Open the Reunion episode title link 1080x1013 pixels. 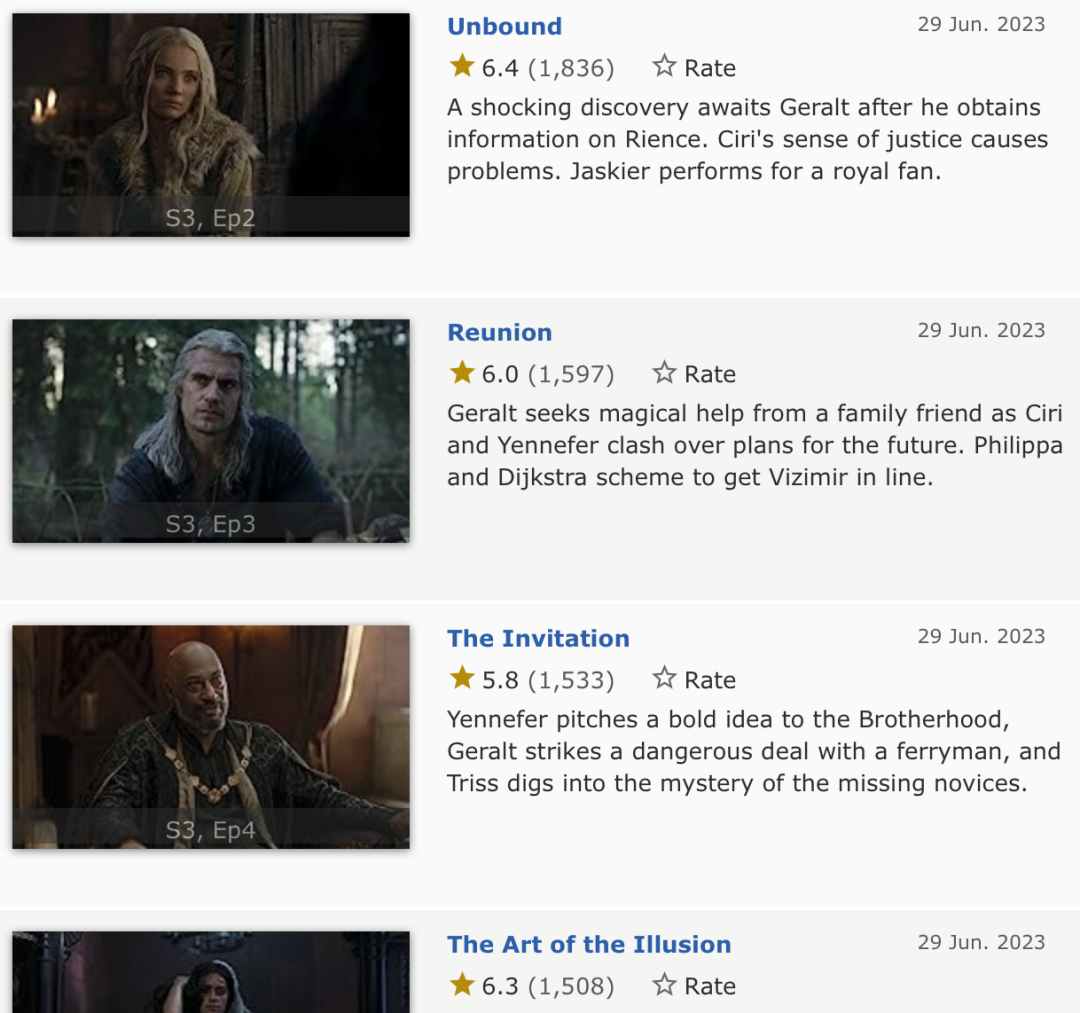[500, 333]
